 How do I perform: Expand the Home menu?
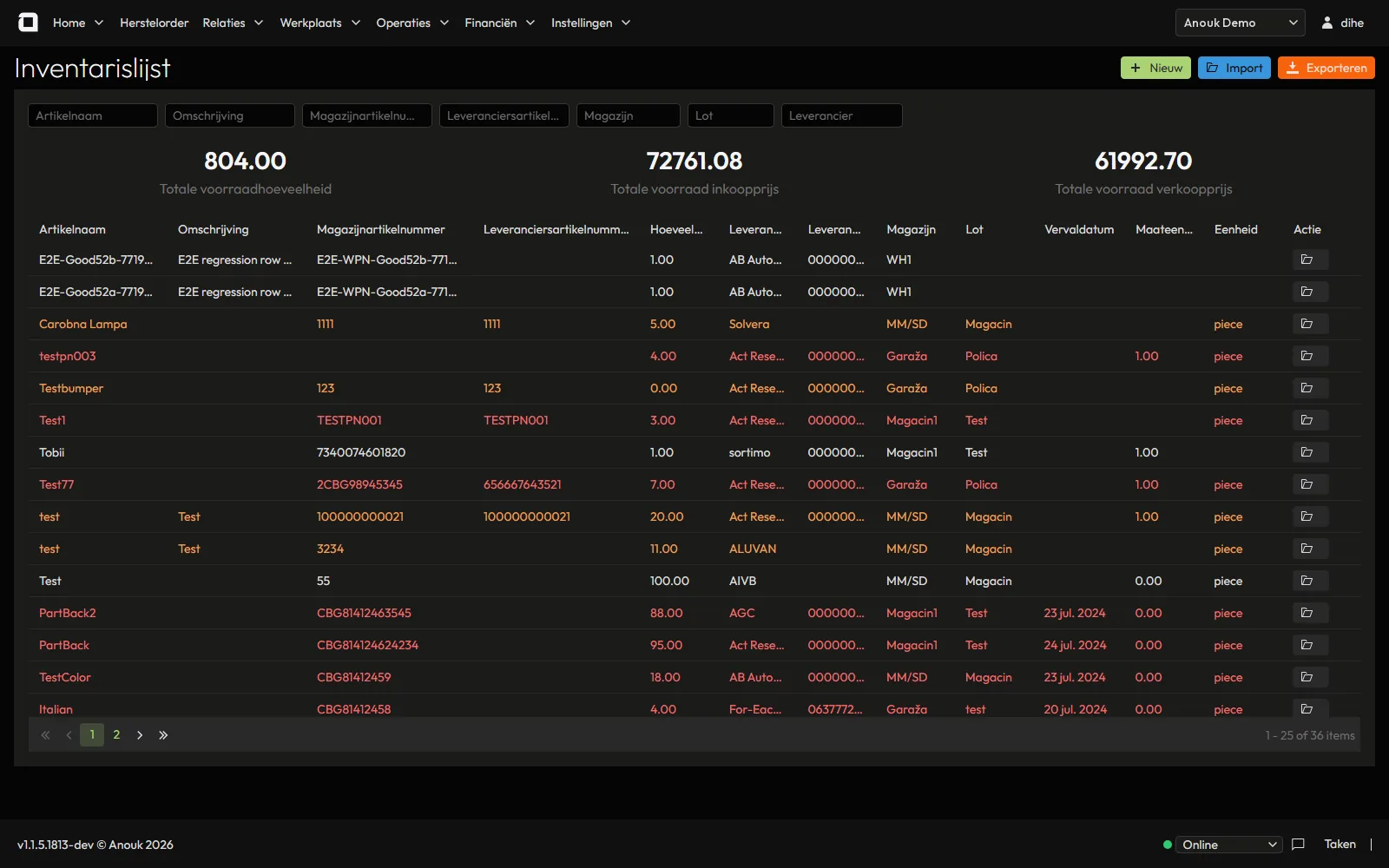point(78,23)
